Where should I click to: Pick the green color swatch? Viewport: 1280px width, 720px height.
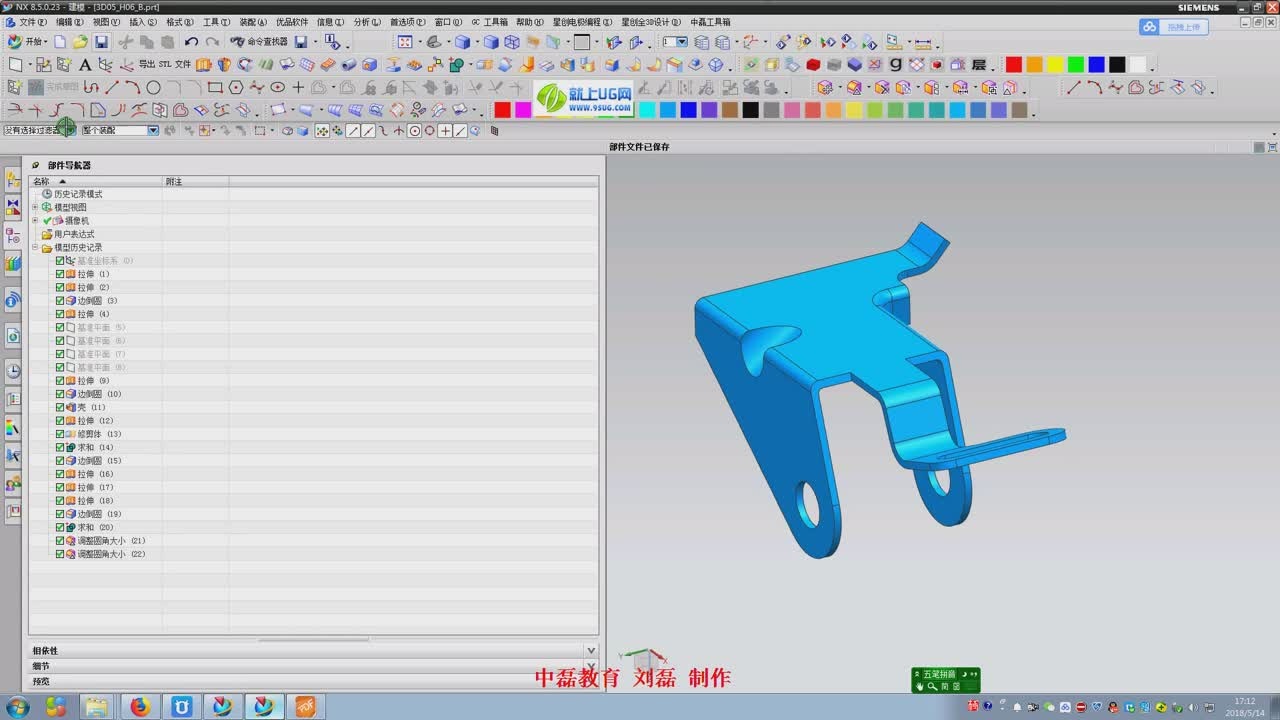1076,64
